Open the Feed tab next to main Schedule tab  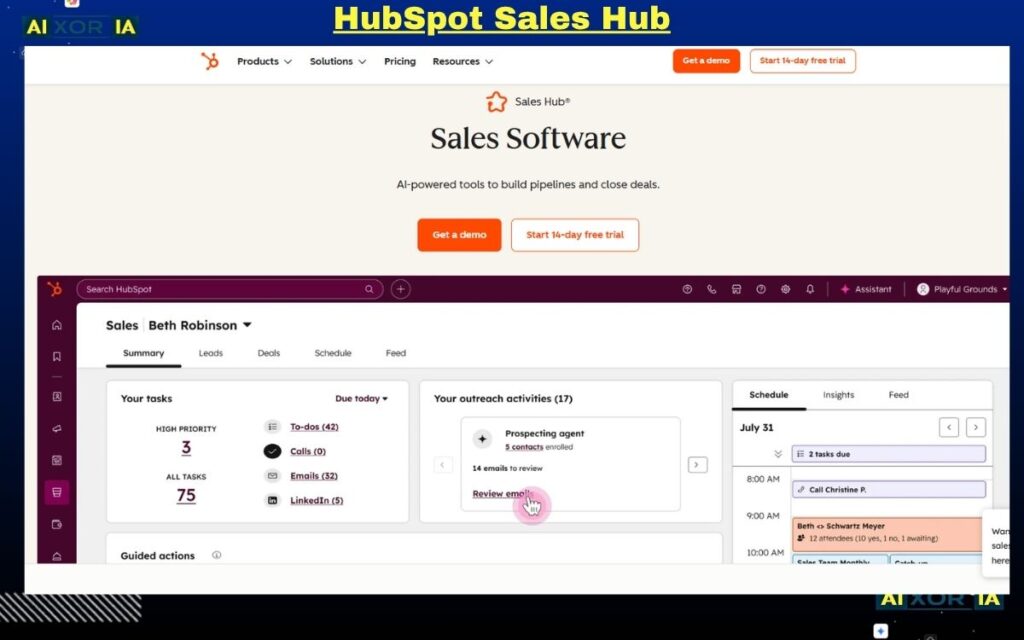(396, 353)
